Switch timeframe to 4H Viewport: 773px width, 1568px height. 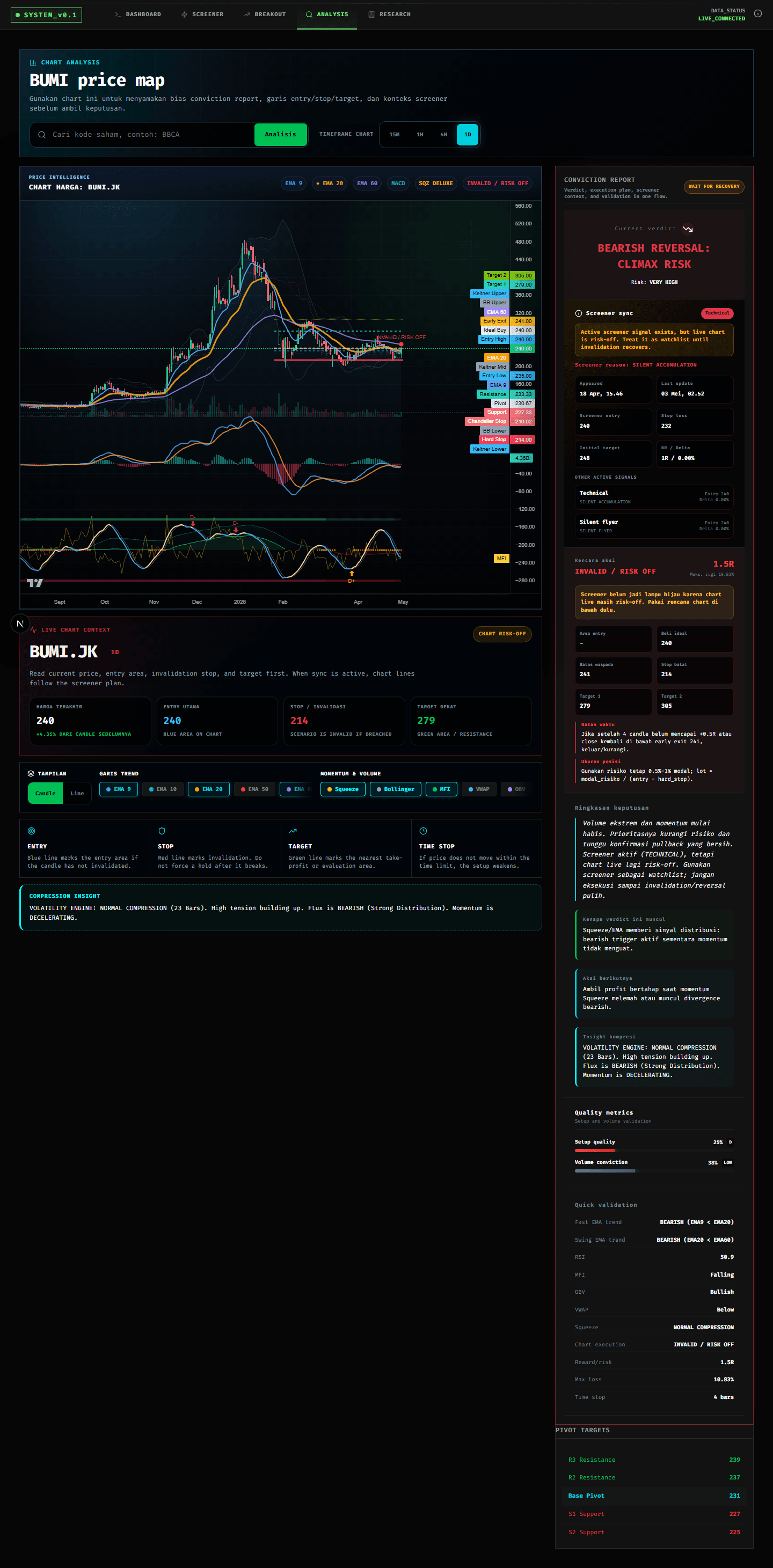pos(443,135)
